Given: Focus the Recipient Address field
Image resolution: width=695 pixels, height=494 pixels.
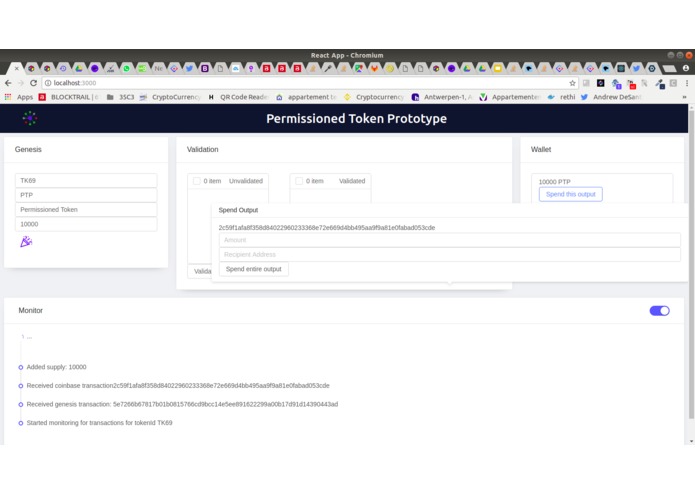Looking at the screenshot, I should 449,254.
